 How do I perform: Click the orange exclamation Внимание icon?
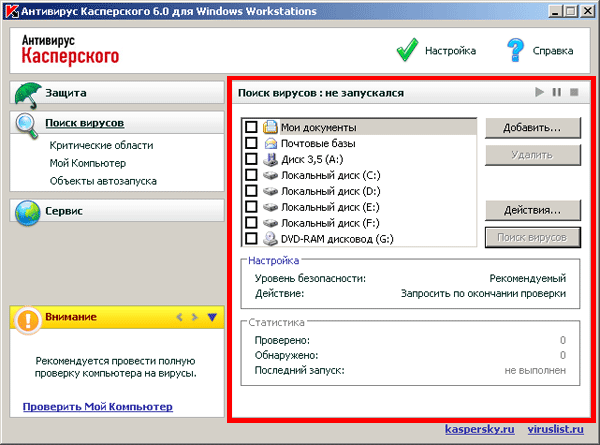tap(28, 320)
